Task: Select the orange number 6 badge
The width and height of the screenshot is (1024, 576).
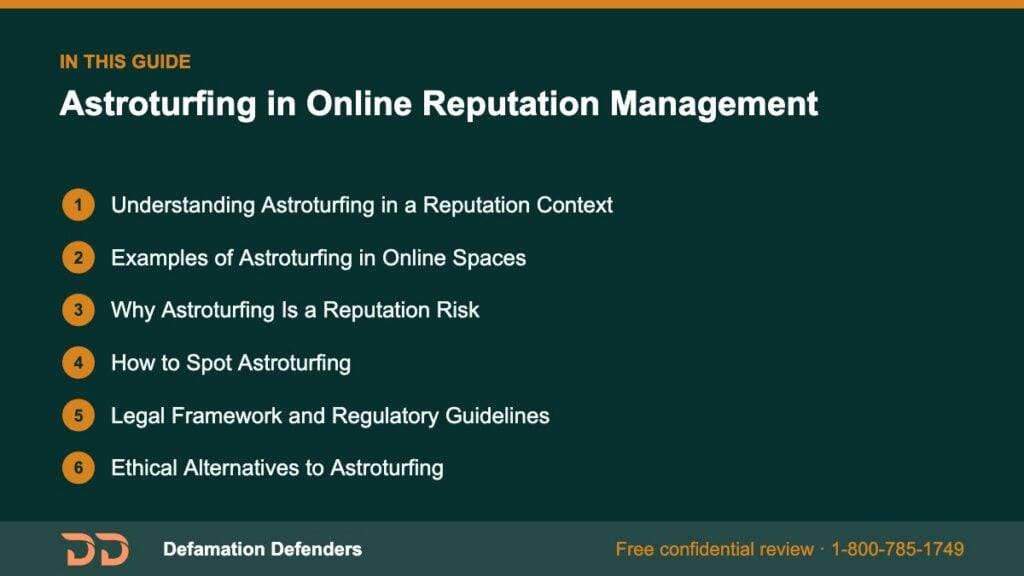Action: (78, 468)
